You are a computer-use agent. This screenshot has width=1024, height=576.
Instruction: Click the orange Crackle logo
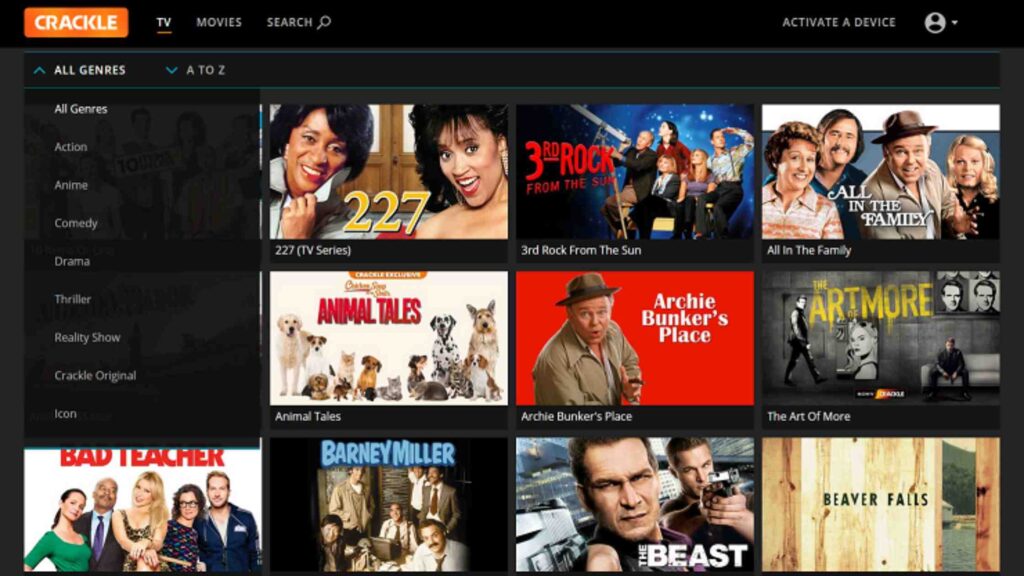click(76, 22)
